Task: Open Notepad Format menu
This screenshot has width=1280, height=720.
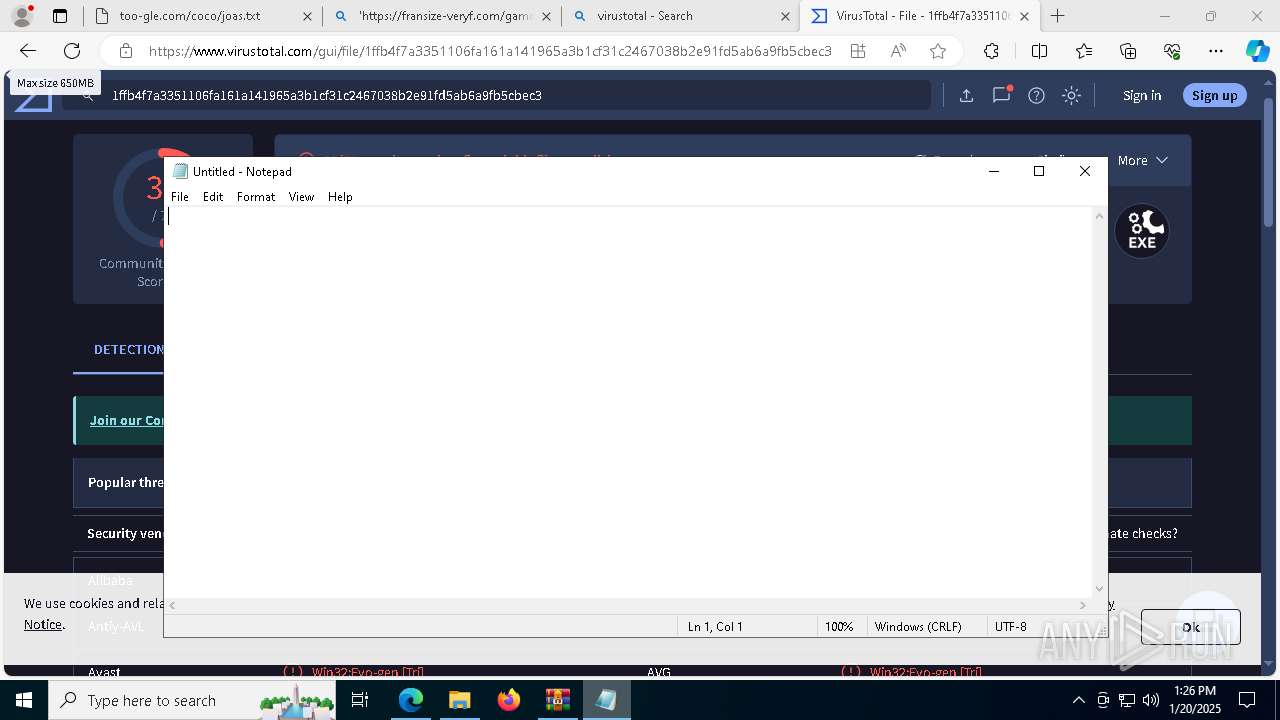Action: (256, 197)
